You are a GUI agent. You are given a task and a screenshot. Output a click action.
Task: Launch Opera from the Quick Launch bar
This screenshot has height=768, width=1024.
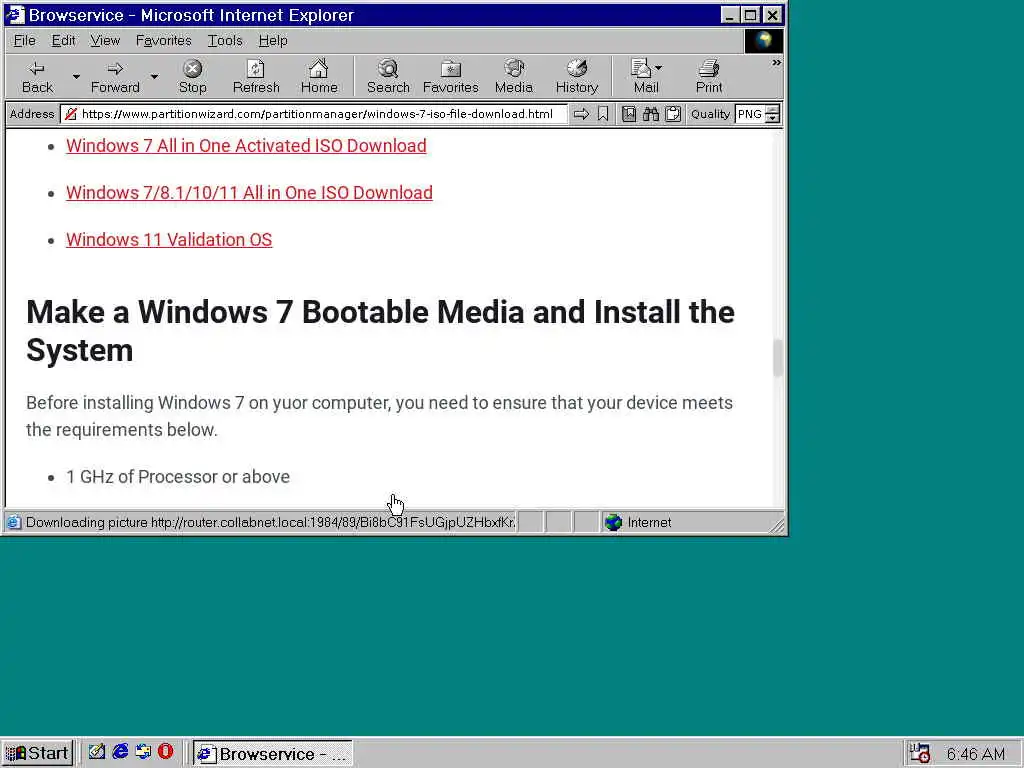point(166,752)
